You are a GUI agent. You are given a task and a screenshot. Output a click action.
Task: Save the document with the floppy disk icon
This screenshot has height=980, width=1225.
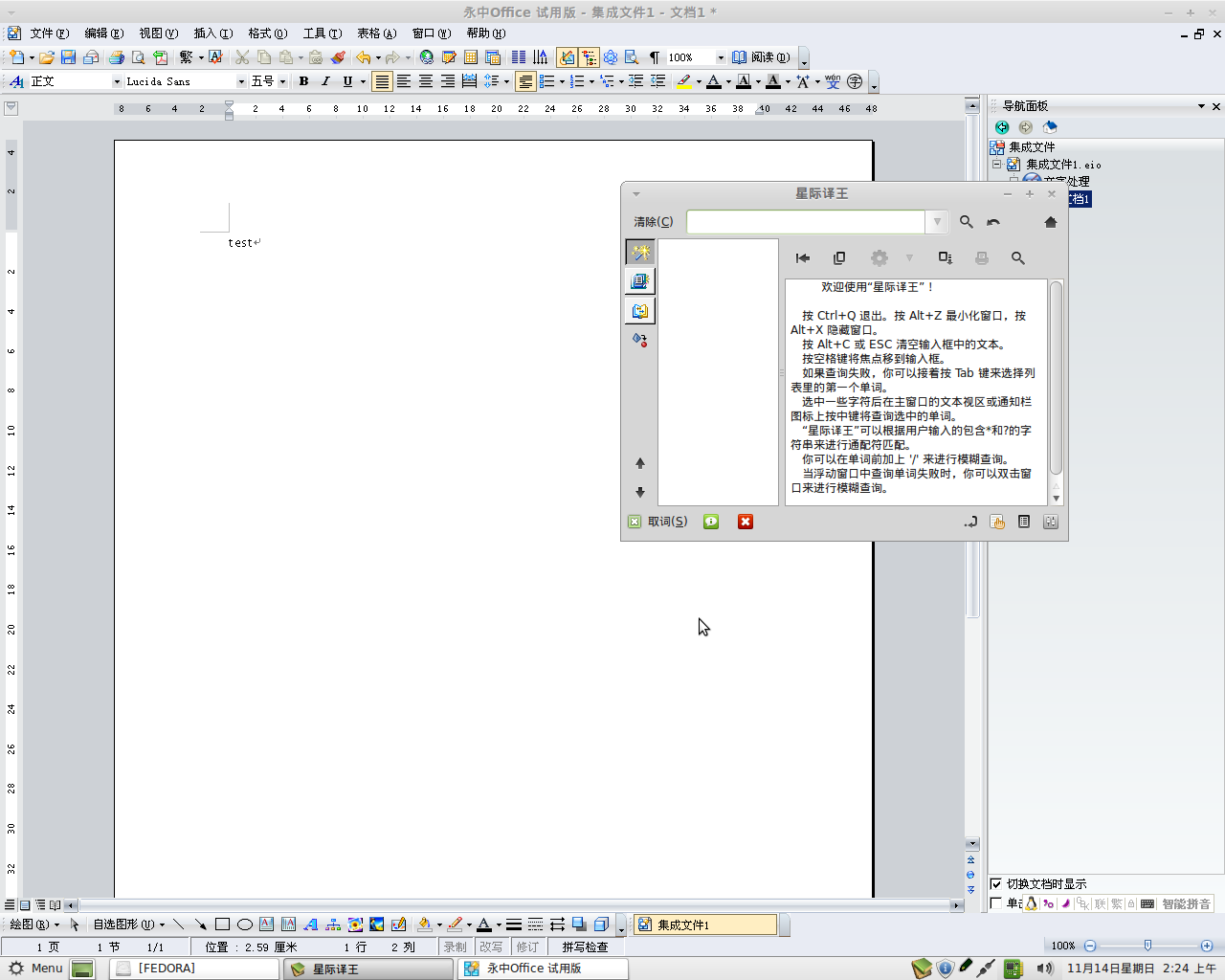click(x=68, y=57)
